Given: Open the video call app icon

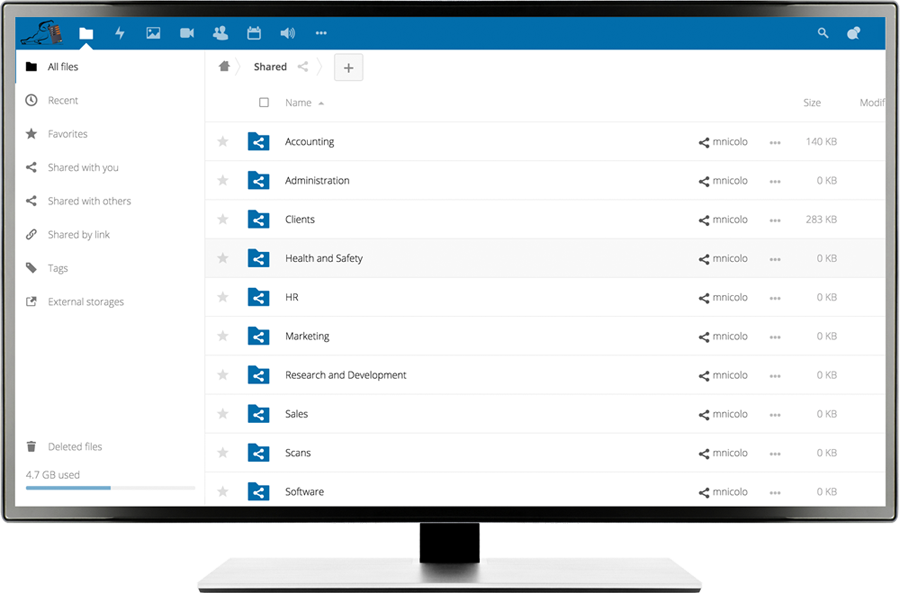Looking at the screenshot, I should coord(186,33).
